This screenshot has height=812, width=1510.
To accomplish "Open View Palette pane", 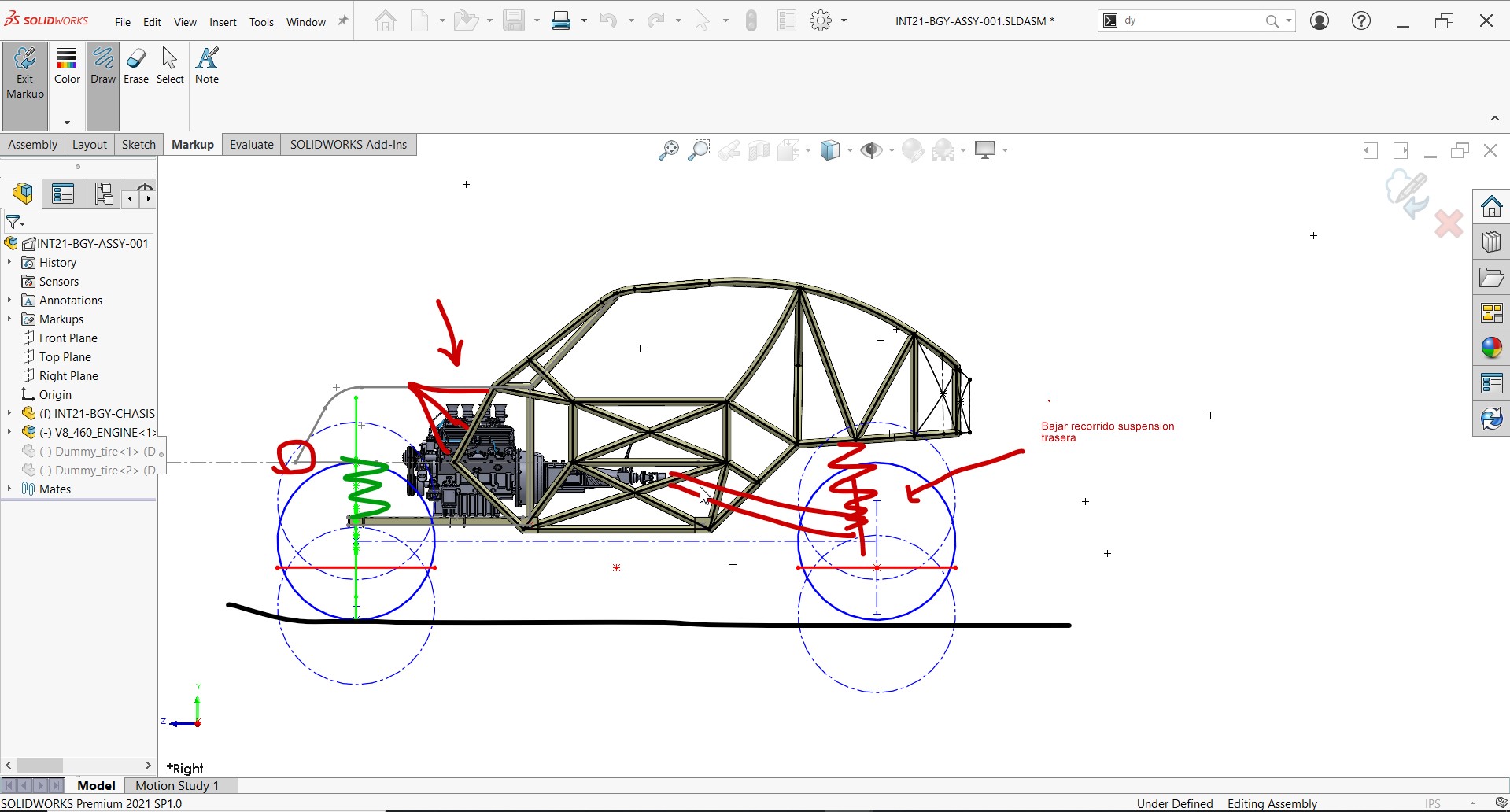I will (x=1491, y=313).
